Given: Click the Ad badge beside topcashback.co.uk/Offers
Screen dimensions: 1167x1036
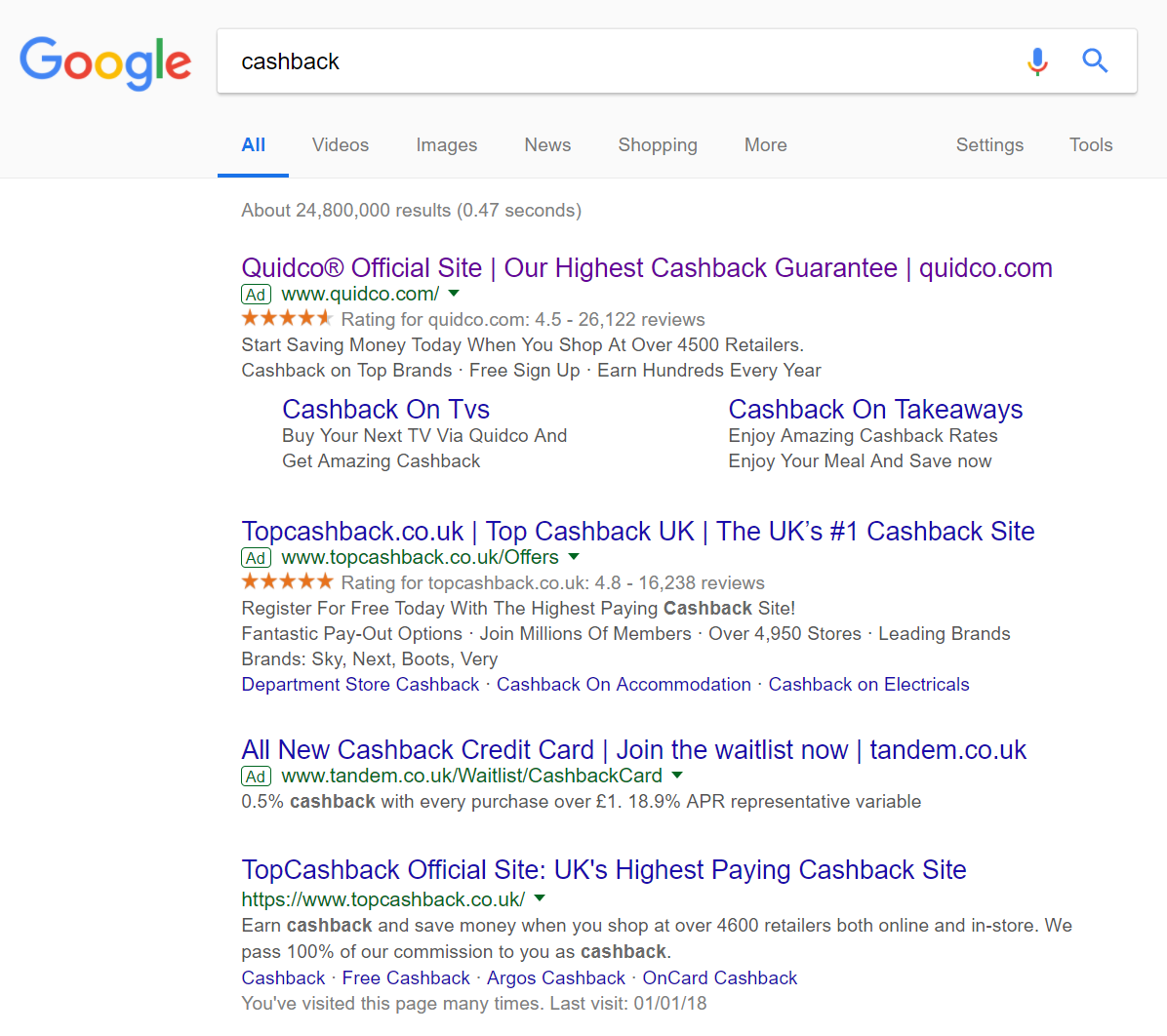Looking at the screenshot, I should [x=256, y=557].
